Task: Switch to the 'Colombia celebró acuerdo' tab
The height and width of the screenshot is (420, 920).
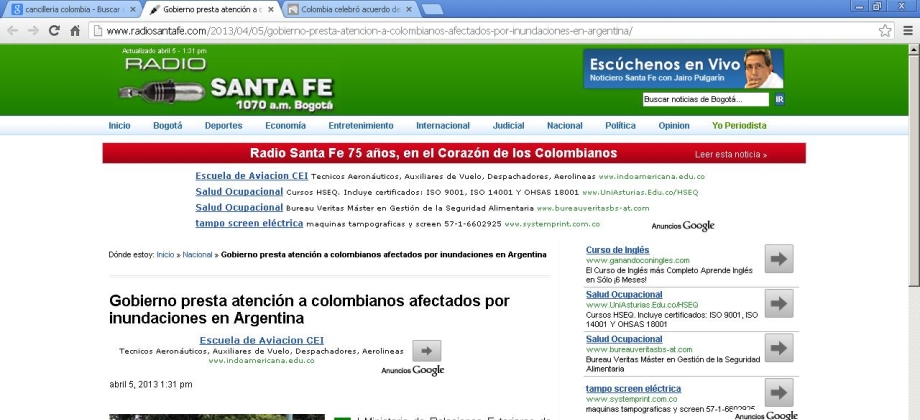Action: click(x=351, y=9)
